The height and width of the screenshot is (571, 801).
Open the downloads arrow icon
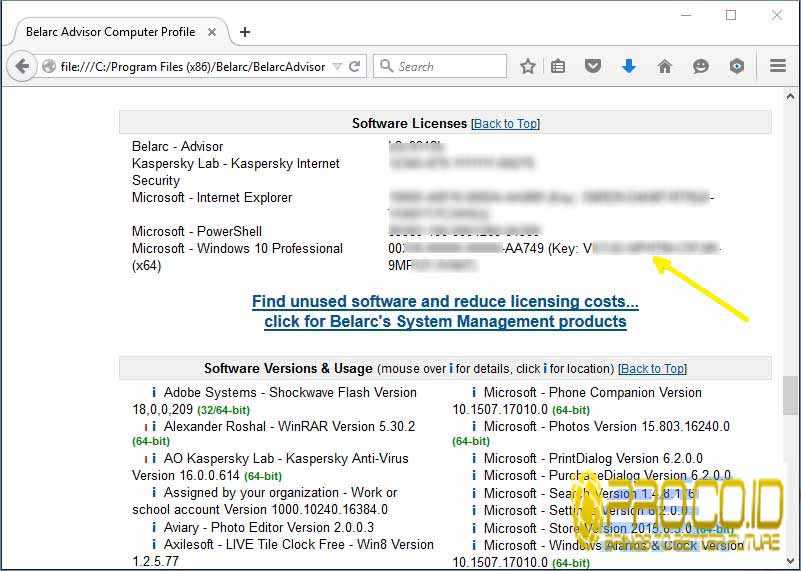point(629,66)
